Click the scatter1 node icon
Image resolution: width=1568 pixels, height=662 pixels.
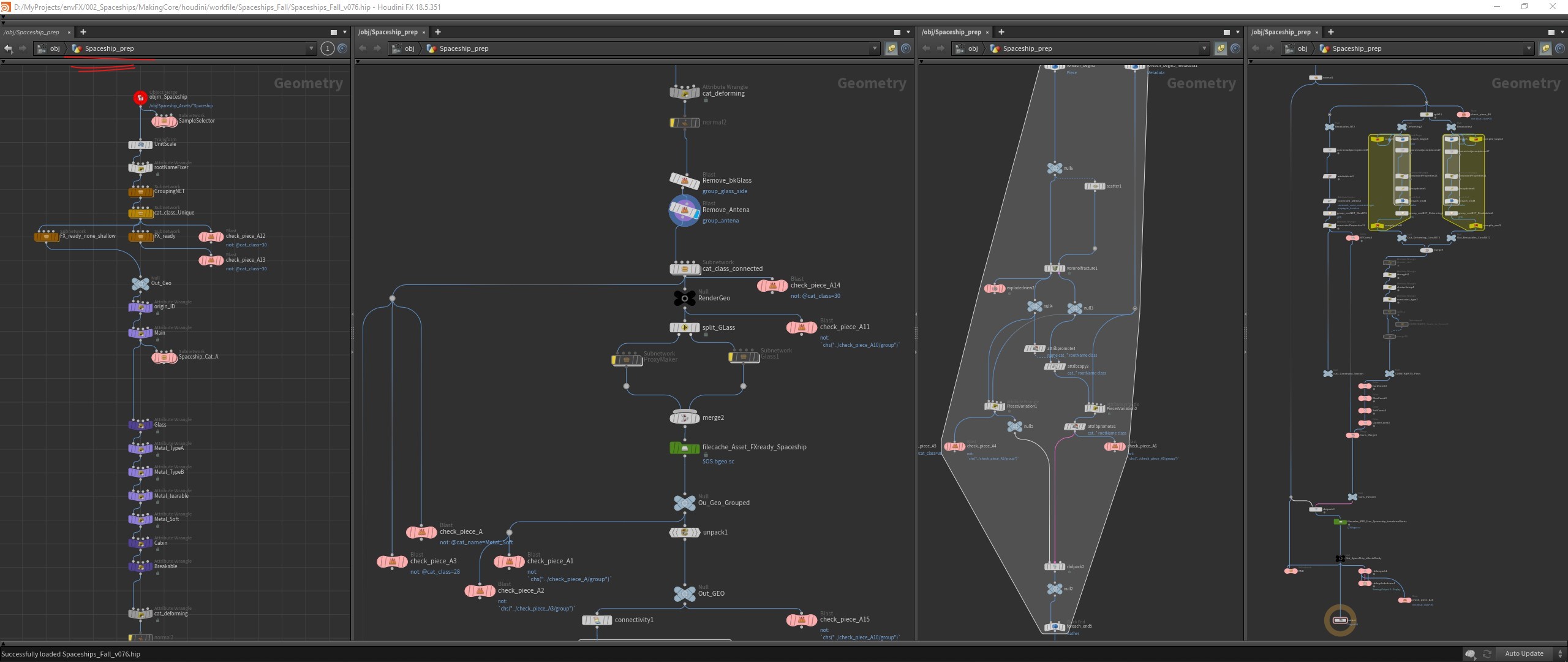(1095, 186)
